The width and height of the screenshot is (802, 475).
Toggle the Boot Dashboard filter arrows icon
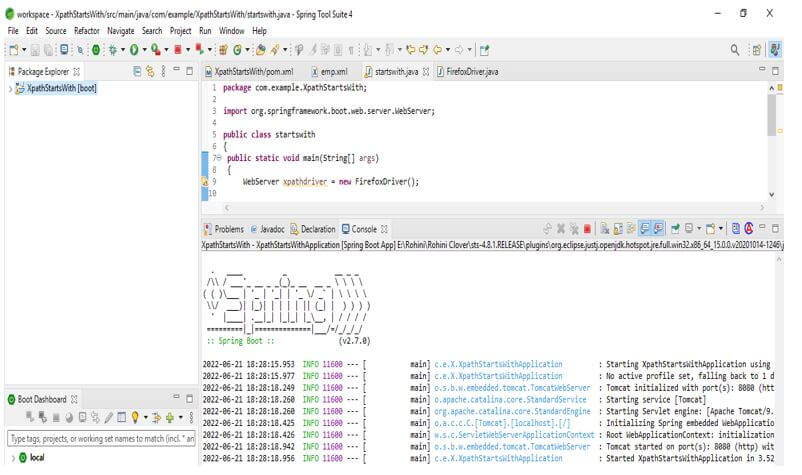click(157, 417)
